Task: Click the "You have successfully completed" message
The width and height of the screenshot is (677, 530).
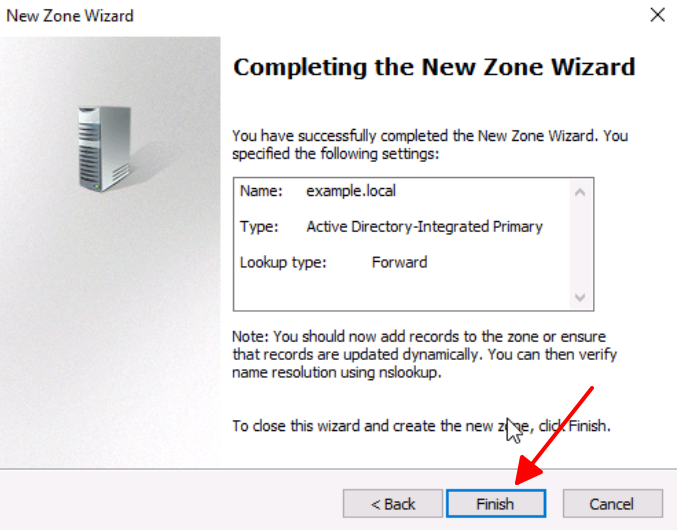Action: tap(430, 145)
